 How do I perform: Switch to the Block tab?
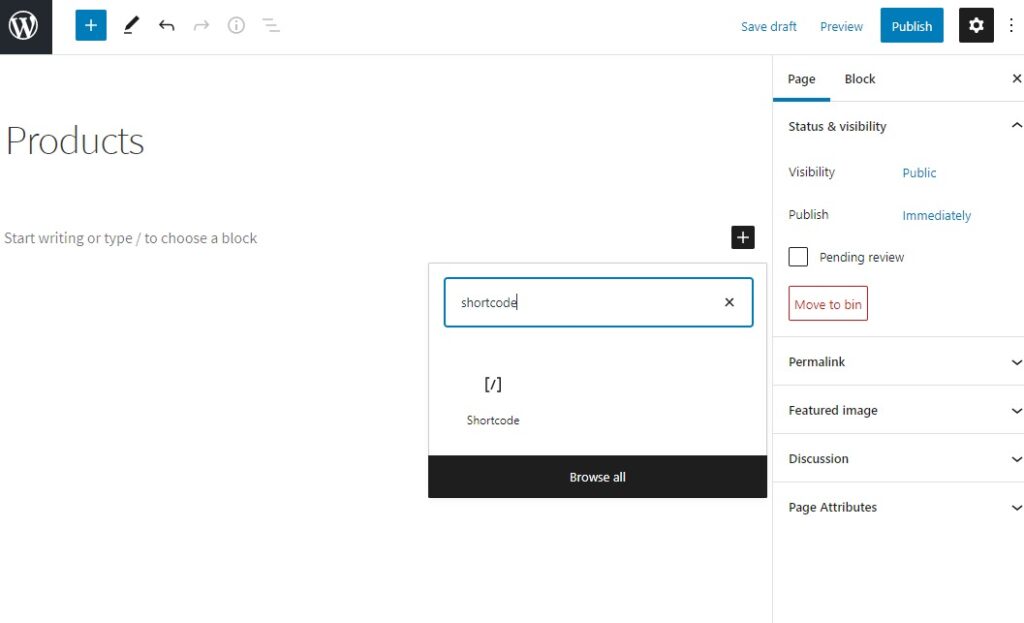(859, 78)
